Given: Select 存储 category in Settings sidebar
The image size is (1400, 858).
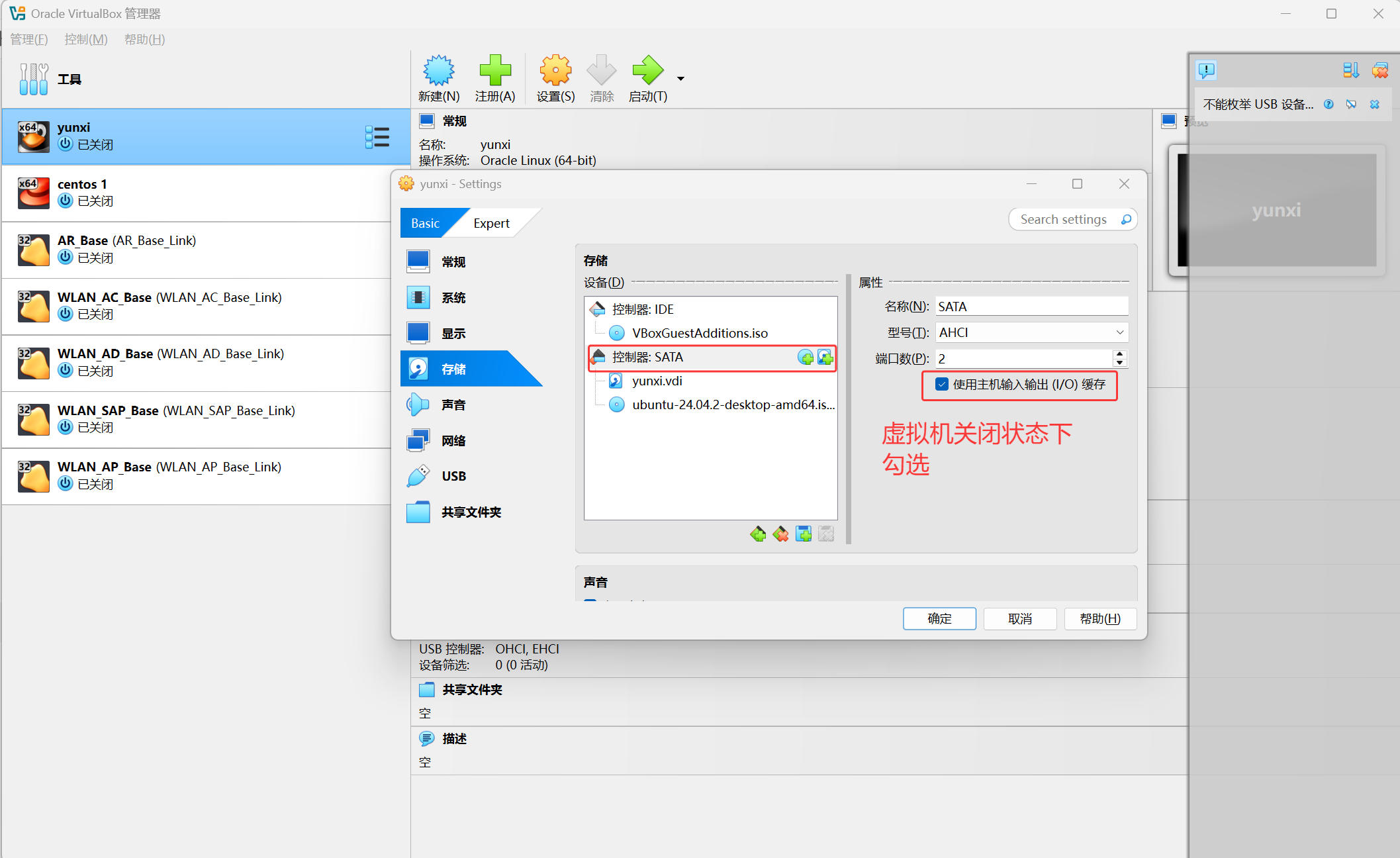Looking at the screenshot, I should (470, 369).
